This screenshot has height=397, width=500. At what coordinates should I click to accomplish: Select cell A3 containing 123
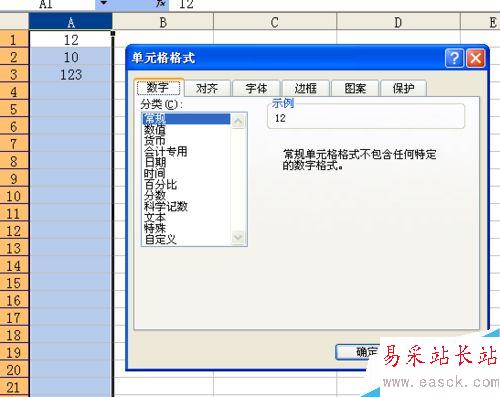tap(71, 74)
